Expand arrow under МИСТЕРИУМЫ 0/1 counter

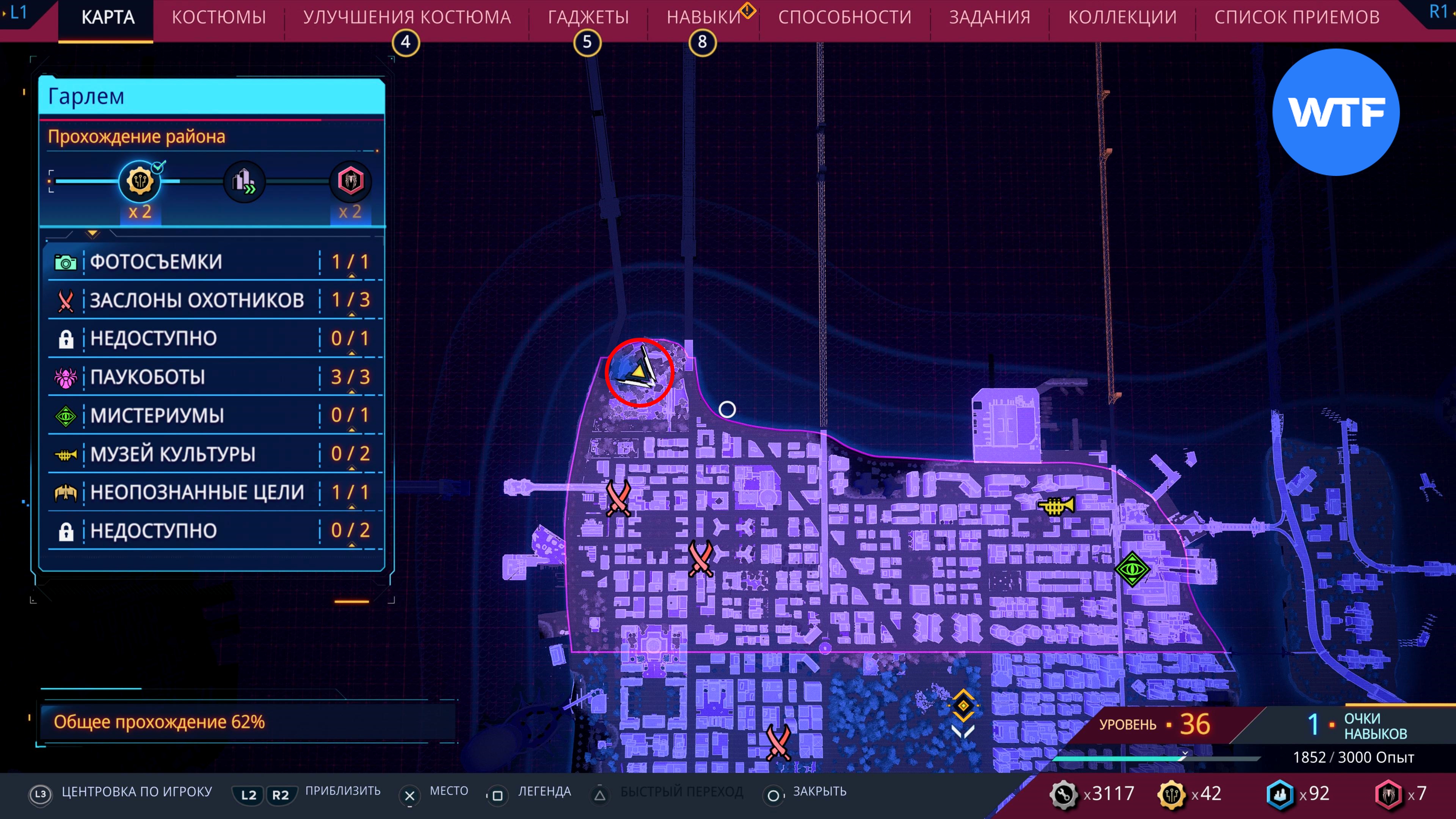[x=351, y=430]
